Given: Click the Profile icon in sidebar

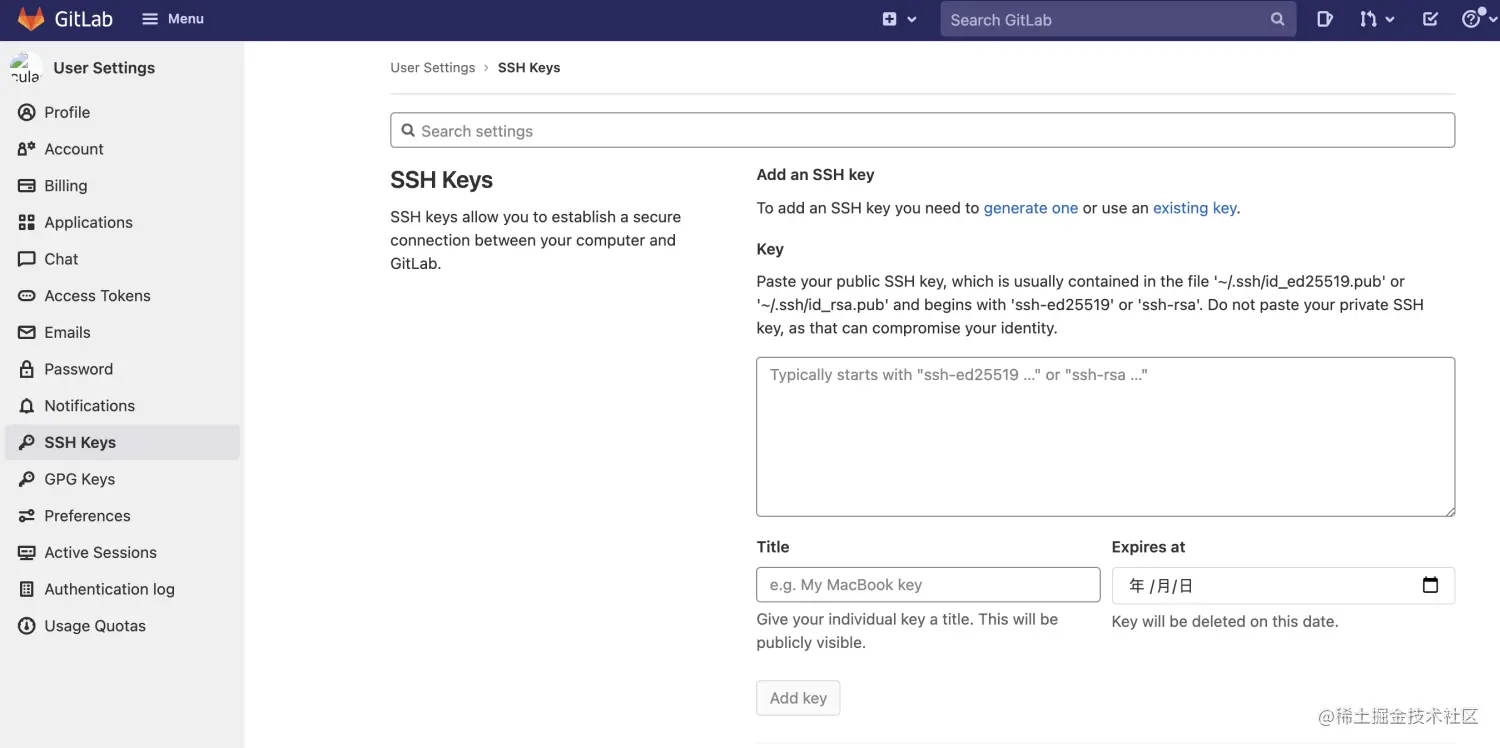Looking at the screenshot, I should tap(27, 112).
